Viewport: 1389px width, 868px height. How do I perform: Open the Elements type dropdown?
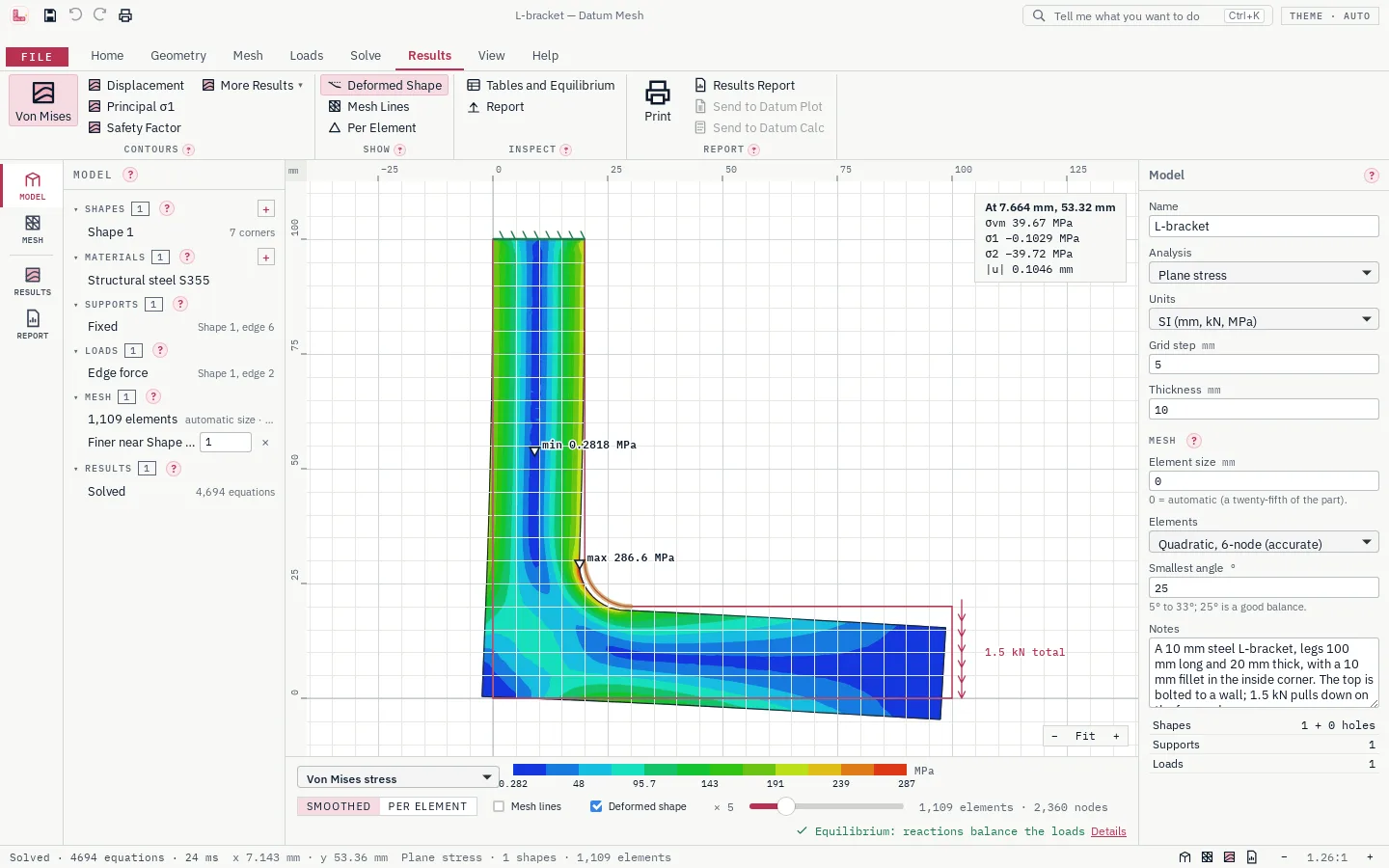pyautogui.click(x=1264, y=543)
